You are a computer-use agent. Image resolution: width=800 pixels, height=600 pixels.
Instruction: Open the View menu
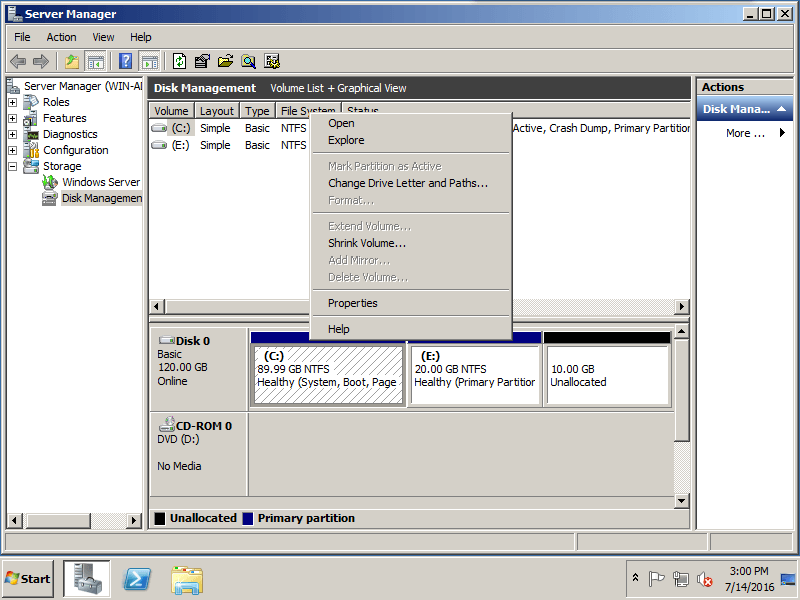(103, 37)
